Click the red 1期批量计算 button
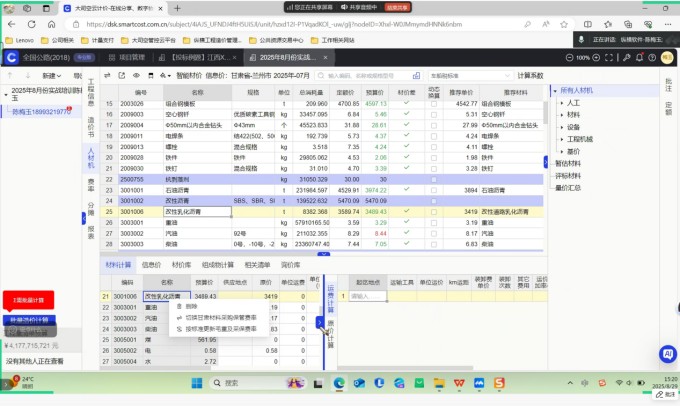This screenshot has height=406, width=680. coord(36,300)
